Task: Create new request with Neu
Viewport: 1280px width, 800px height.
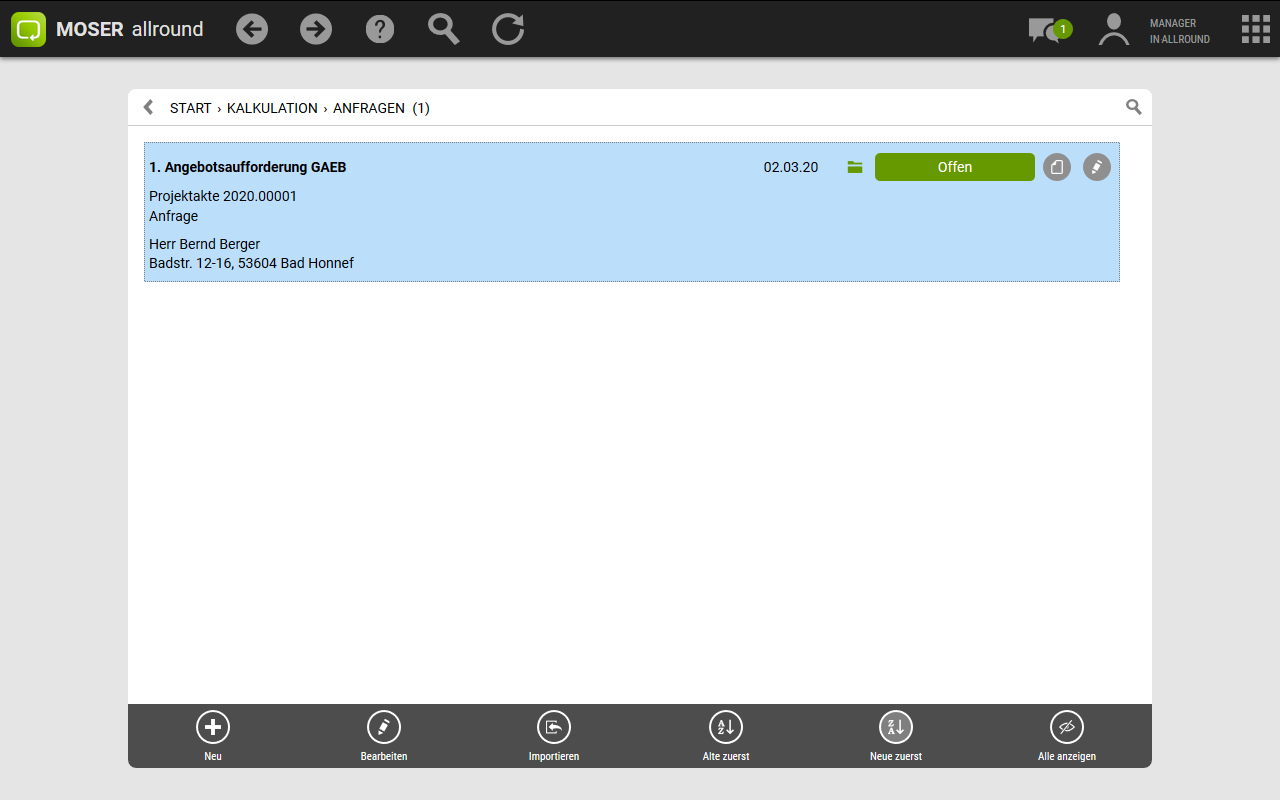Action: (x=213, y=736)
